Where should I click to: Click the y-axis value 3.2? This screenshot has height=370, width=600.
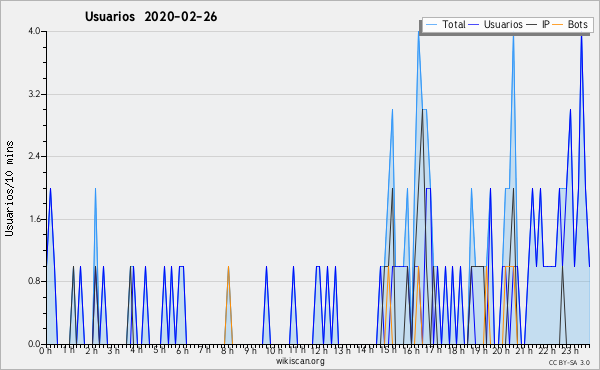pos(34,94)
